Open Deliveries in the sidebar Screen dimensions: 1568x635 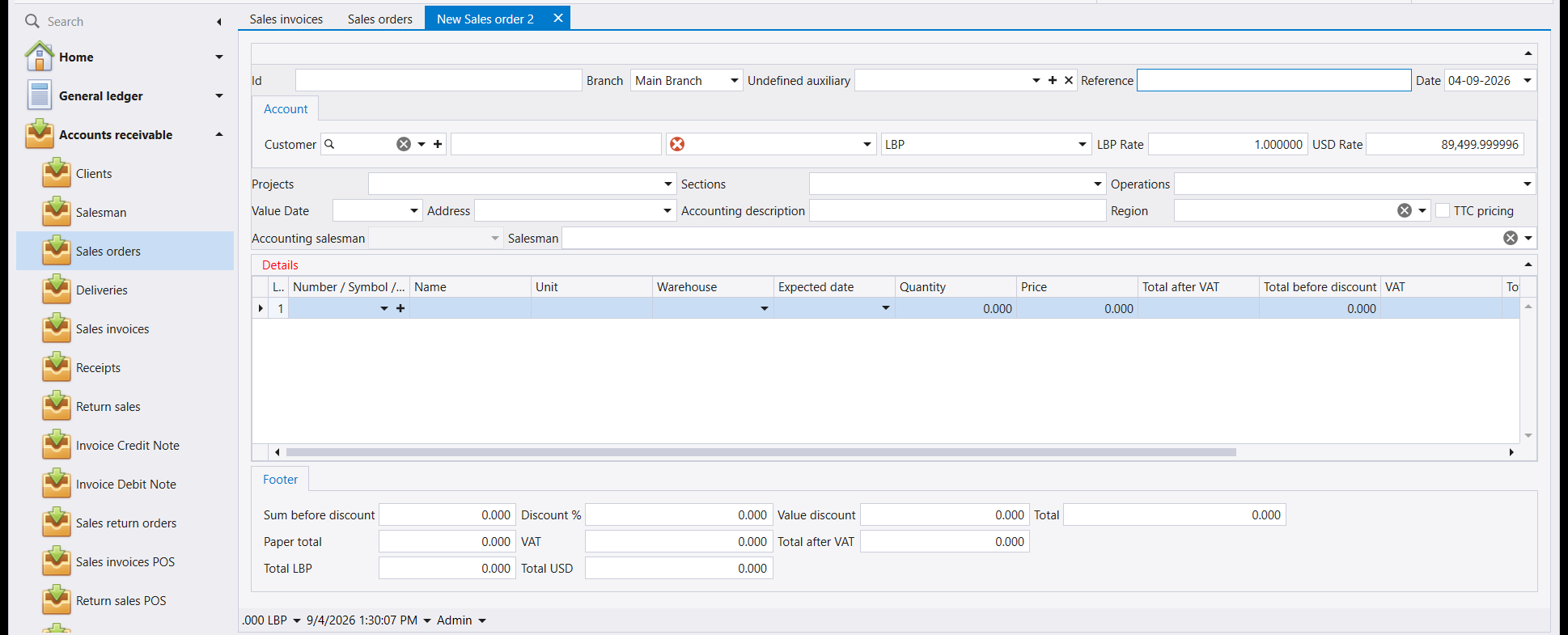pyautogui.click(x=102, y=290)
